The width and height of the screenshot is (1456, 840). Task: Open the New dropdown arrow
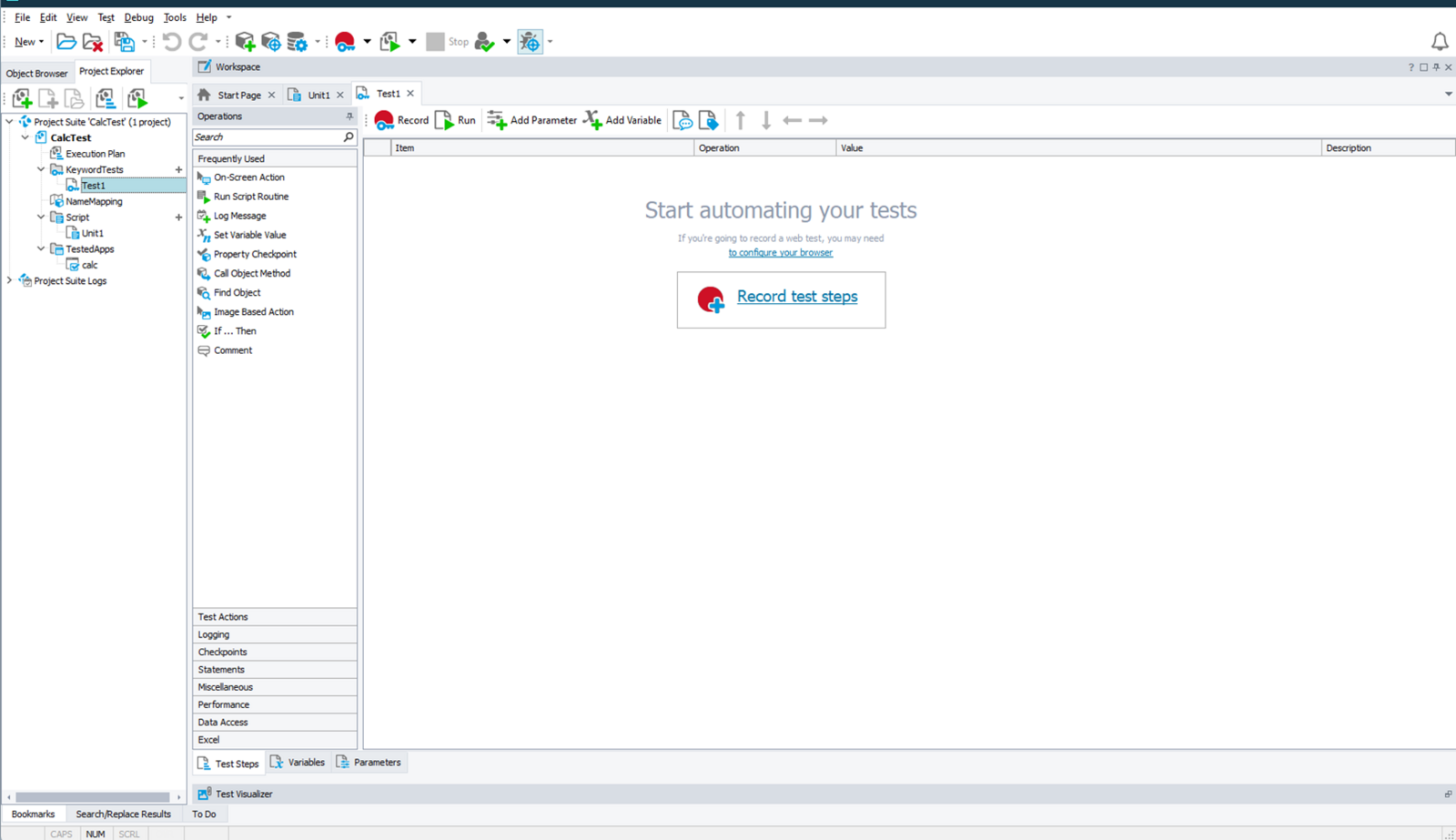41,42
